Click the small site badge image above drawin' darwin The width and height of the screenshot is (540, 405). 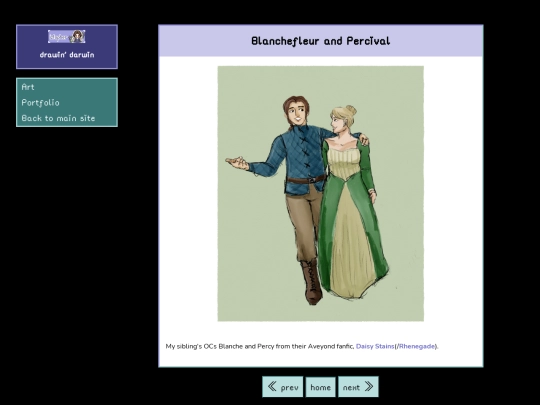pos(67,37)
